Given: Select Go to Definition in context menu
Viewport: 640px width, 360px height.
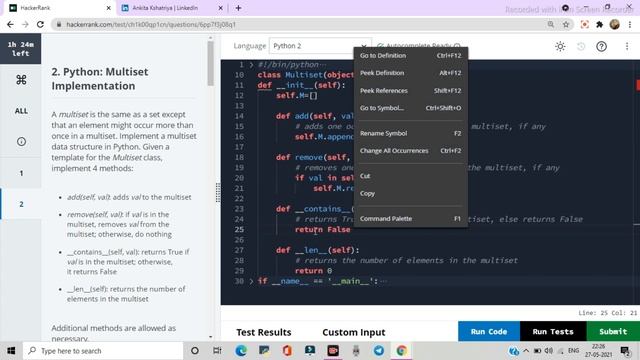Looking at the screenshot, I should pos(411,56).
